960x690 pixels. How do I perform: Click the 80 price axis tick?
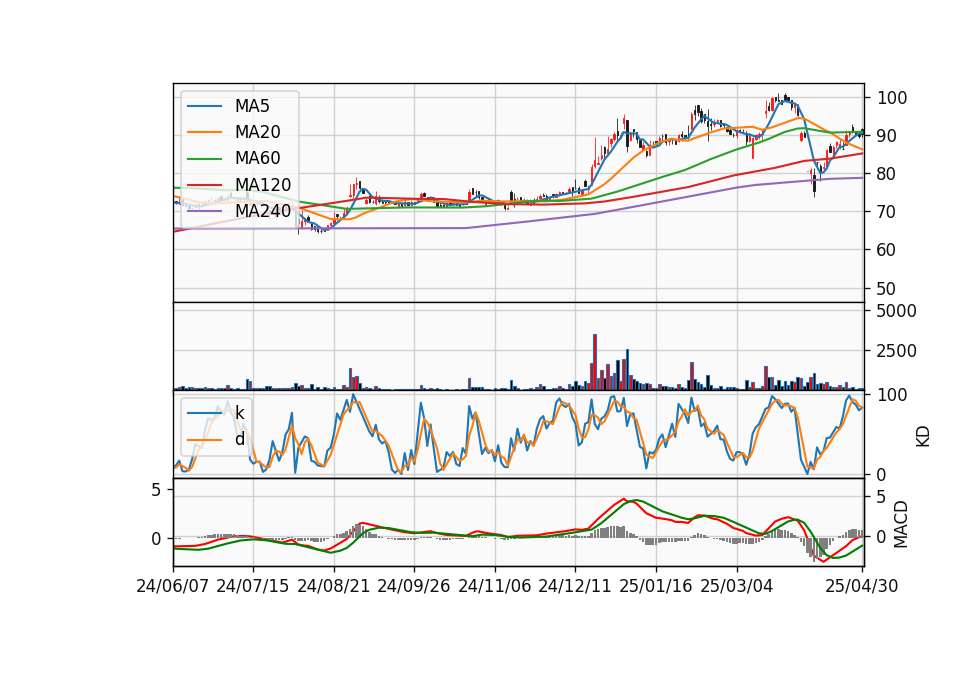pos(887,174)
